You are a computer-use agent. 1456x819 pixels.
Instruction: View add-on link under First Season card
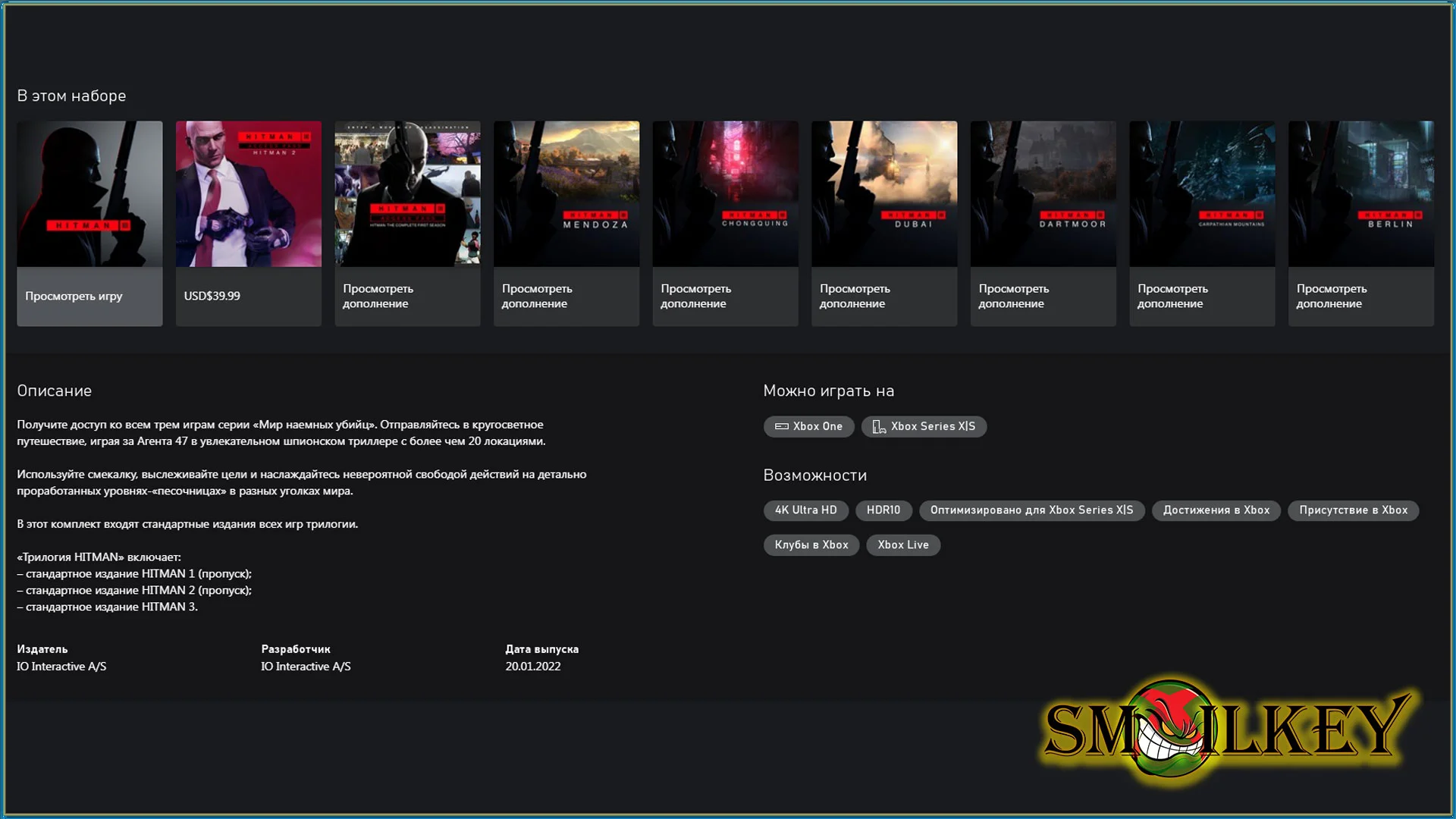[x=378, y=296]
